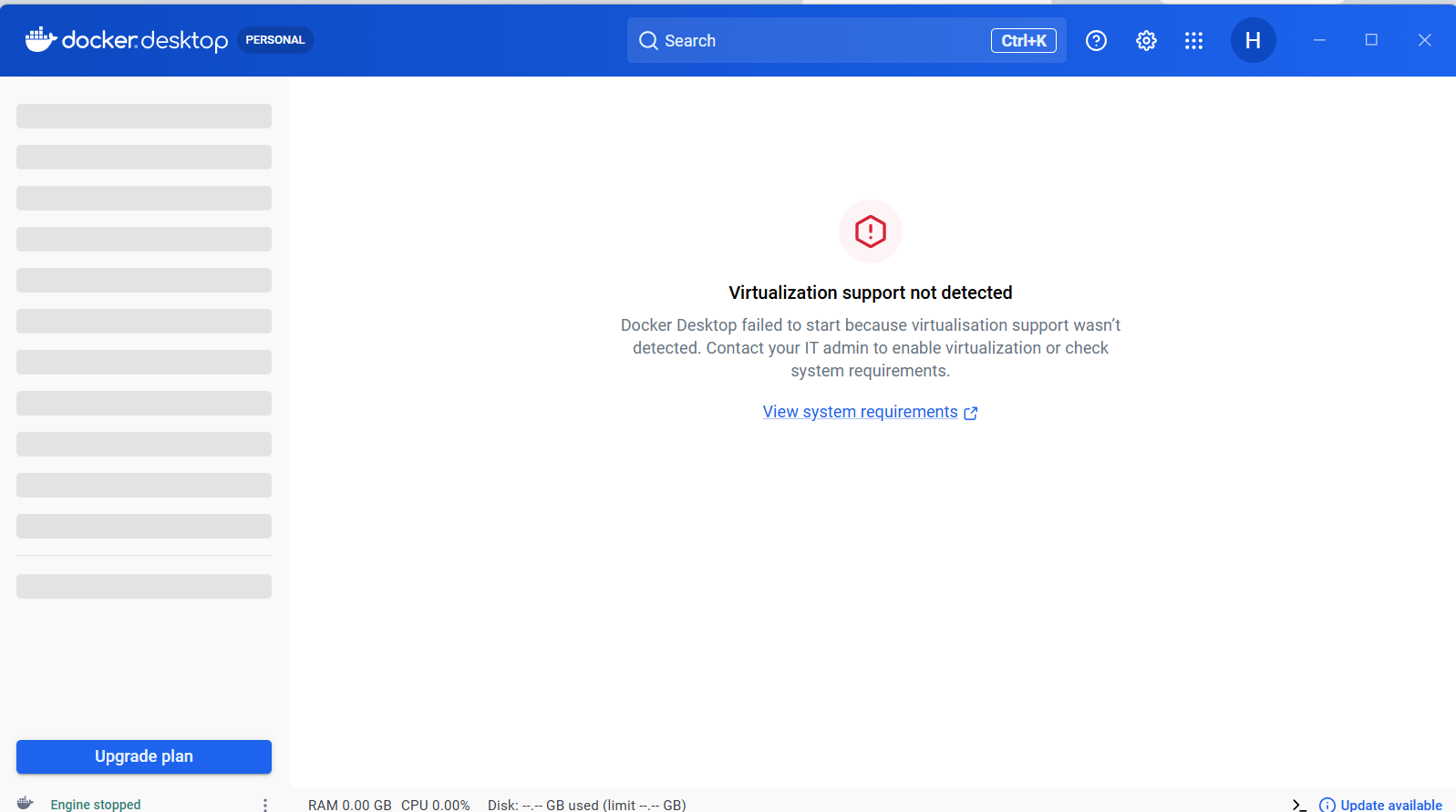Open Settings with the gear icon
The height and width of the screenshot is (812, 1456).
click(x=1146, y=40)
